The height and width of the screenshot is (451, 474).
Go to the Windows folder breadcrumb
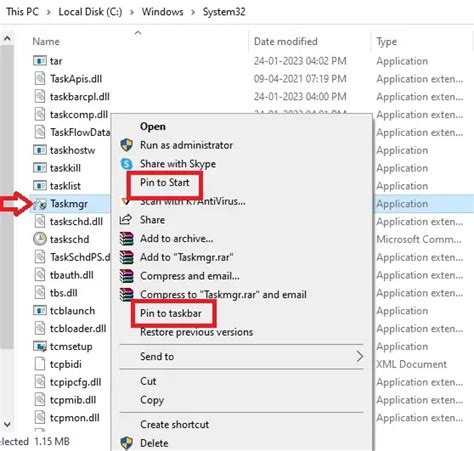[x=163, y=12]
